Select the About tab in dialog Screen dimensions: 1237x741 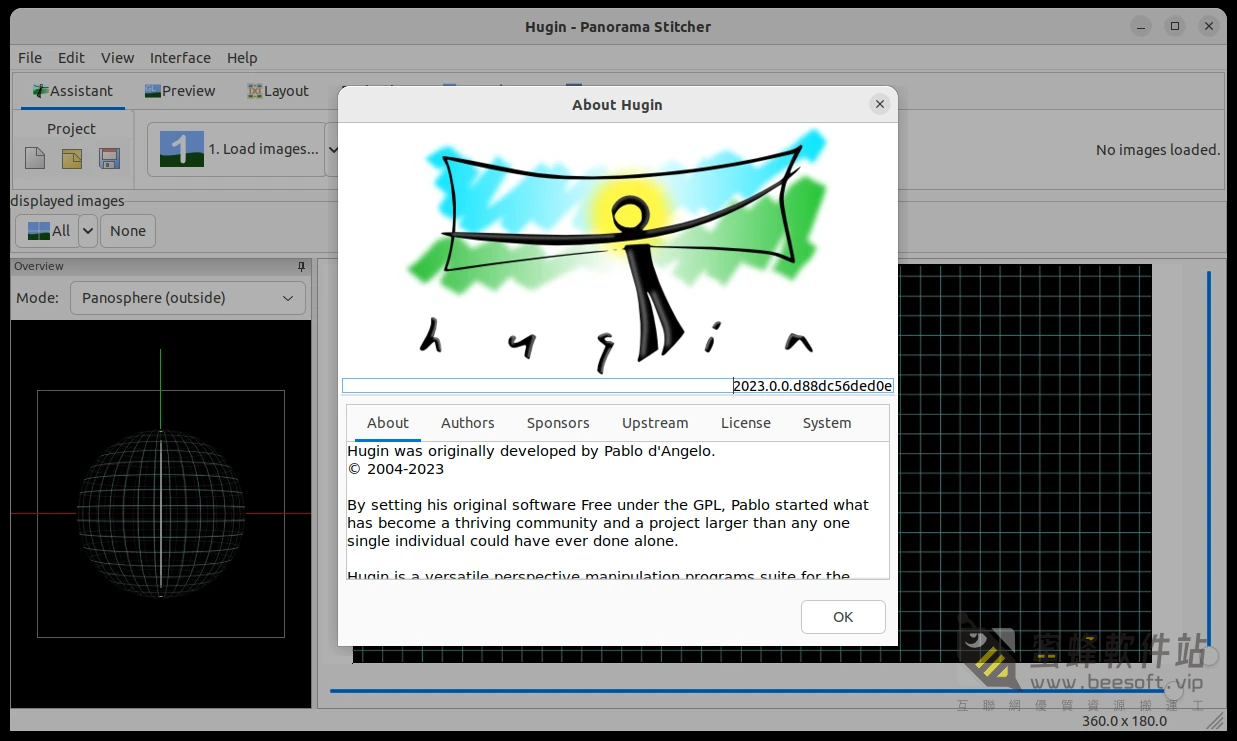(388, 423)
